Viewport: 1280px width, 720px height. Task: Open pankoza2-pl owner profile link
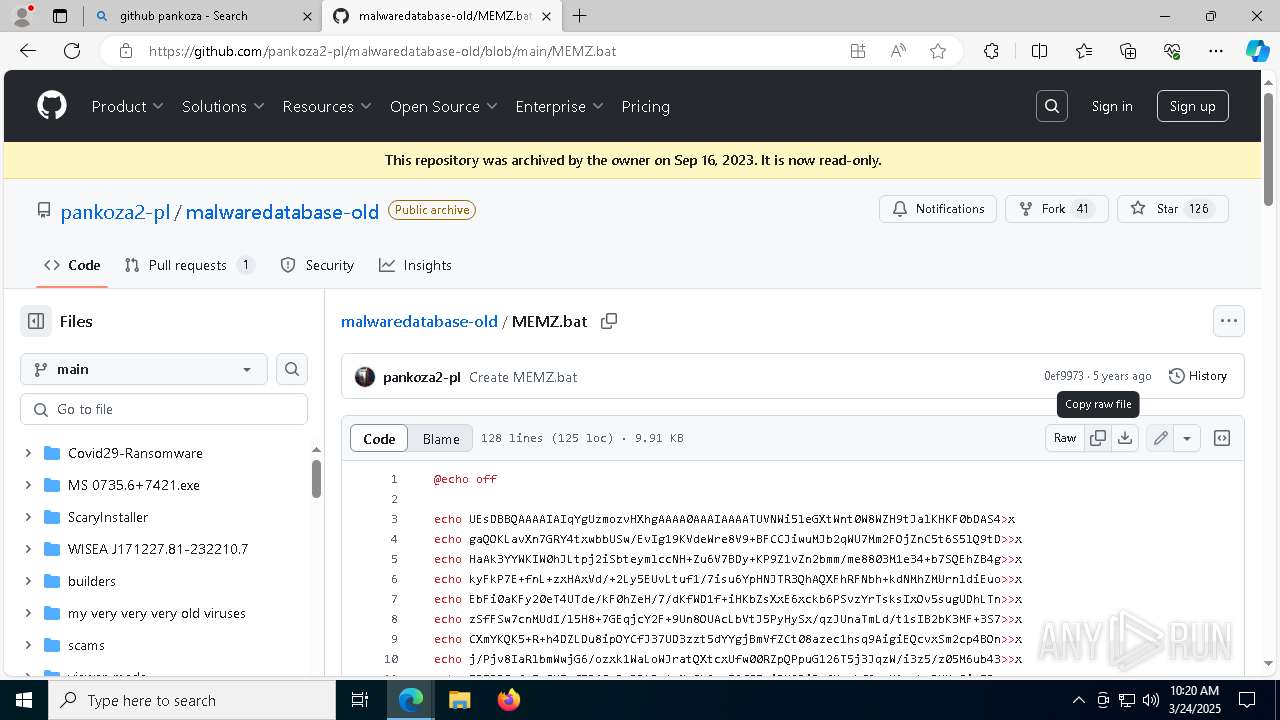pos(115,212)
